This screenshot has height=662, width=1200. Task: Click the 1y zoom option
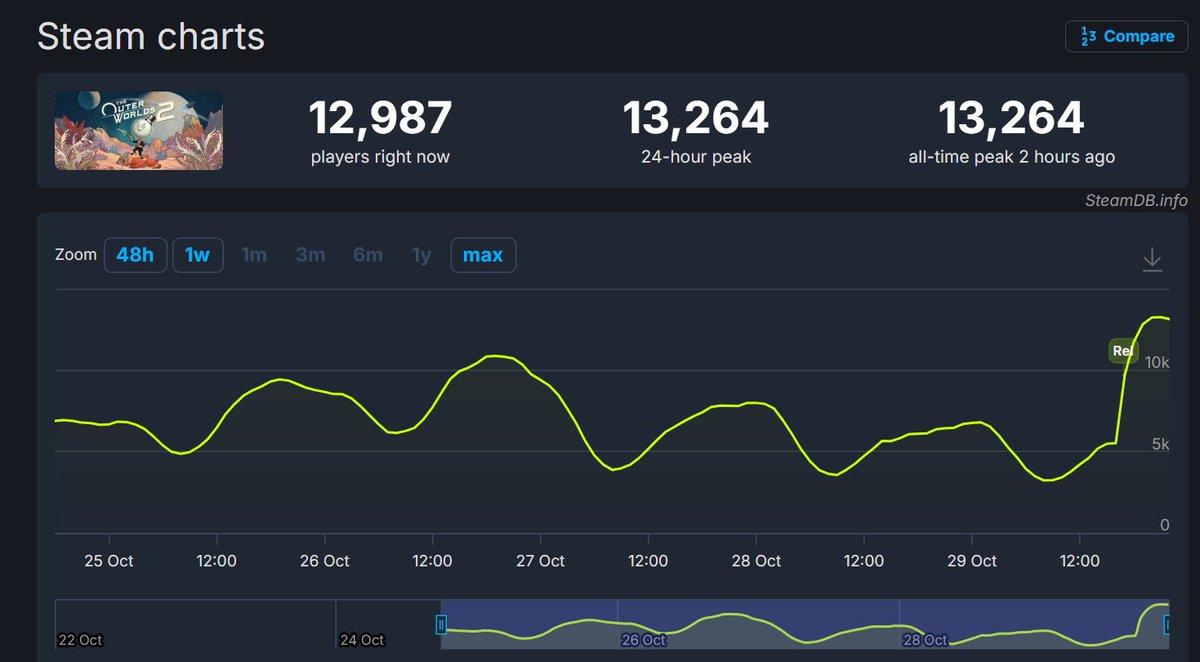click(421, 255)
